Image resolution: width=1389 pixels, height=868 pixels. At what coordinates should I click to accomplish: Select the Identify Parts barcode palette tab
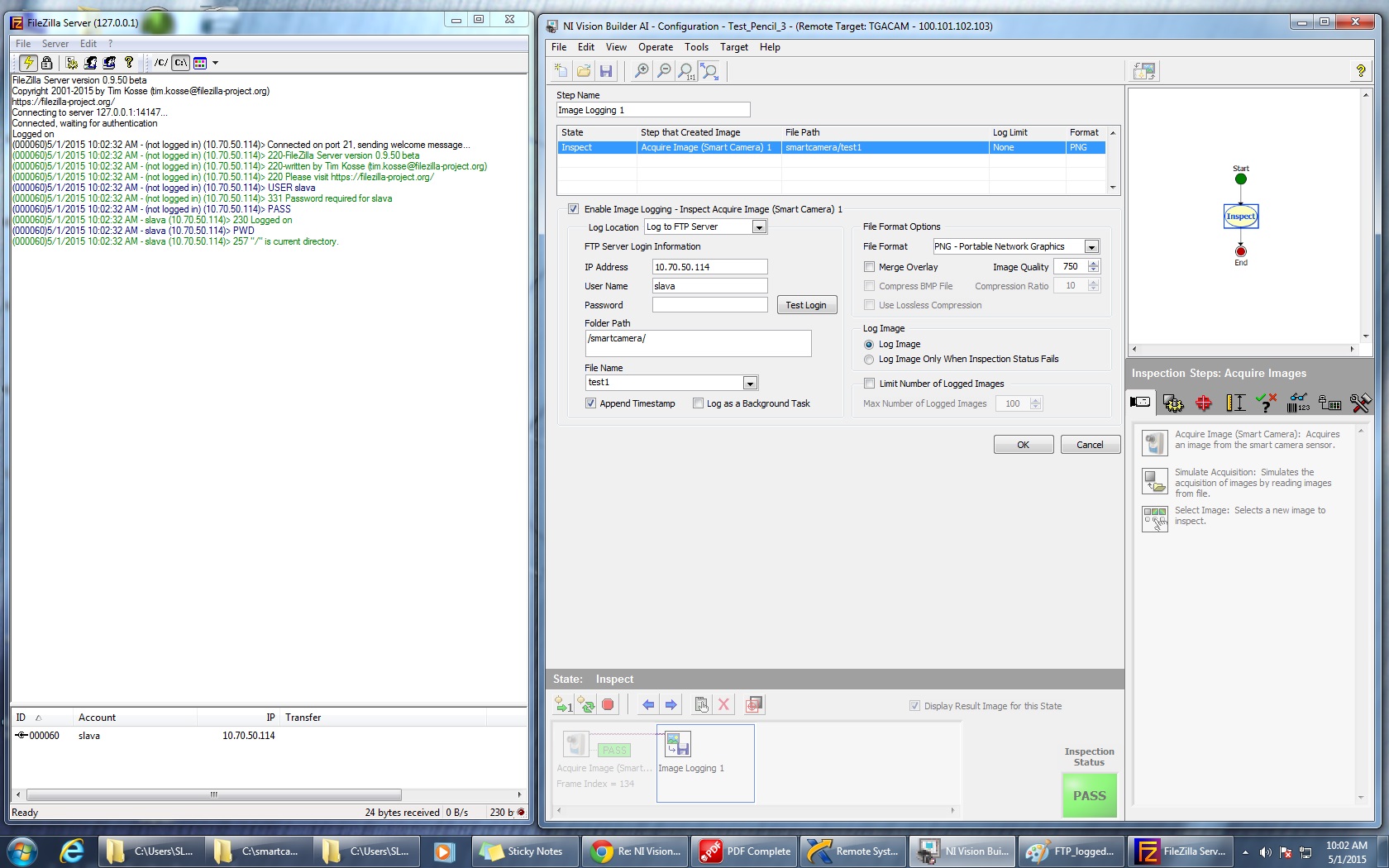1298,403
